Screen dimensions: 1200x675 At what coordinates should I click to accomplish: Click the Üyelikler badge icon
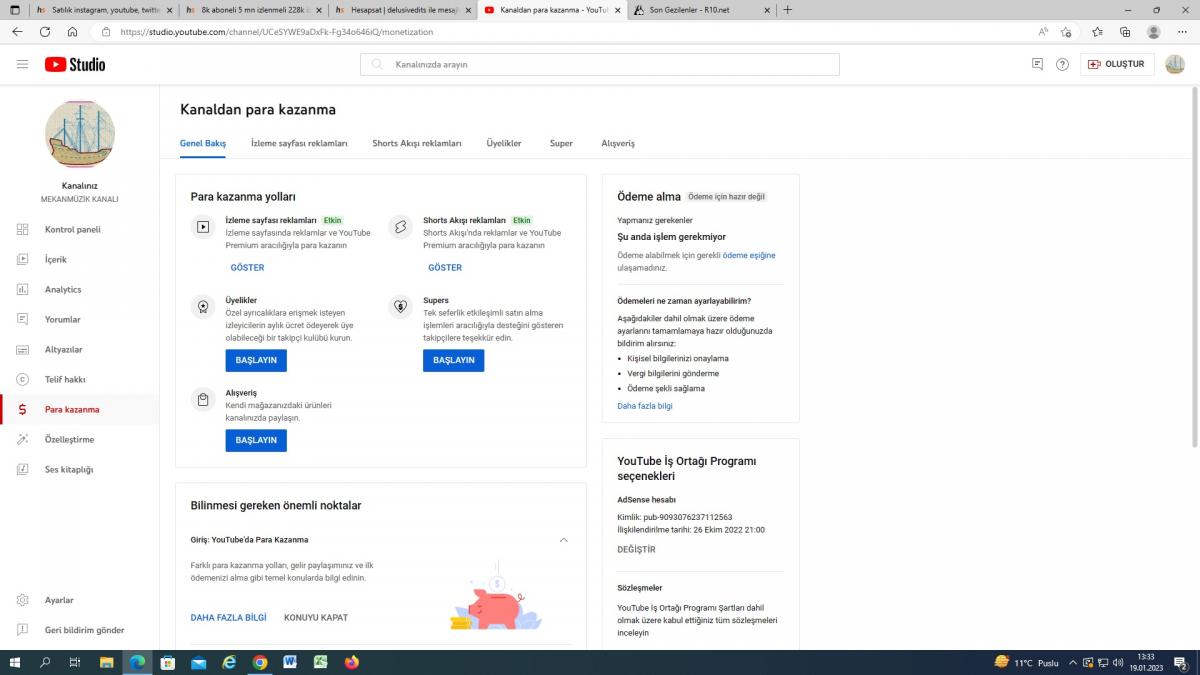click(203, 307)
